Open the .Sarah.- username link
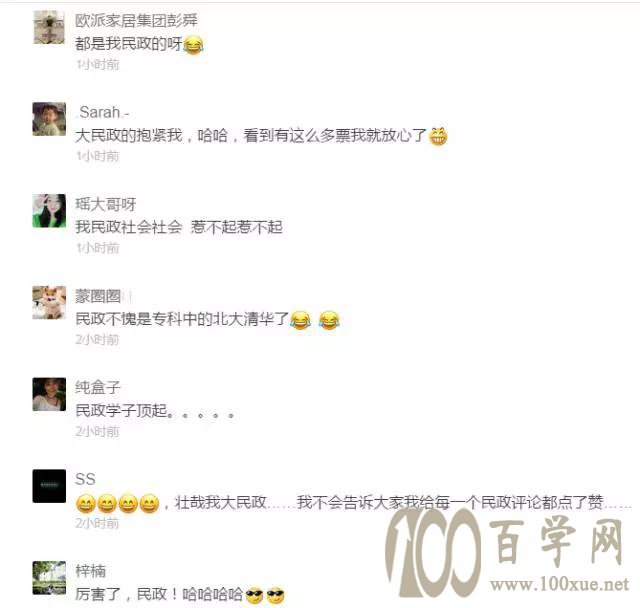This screenshot has width=640, height=608. (x=102, y=112)
